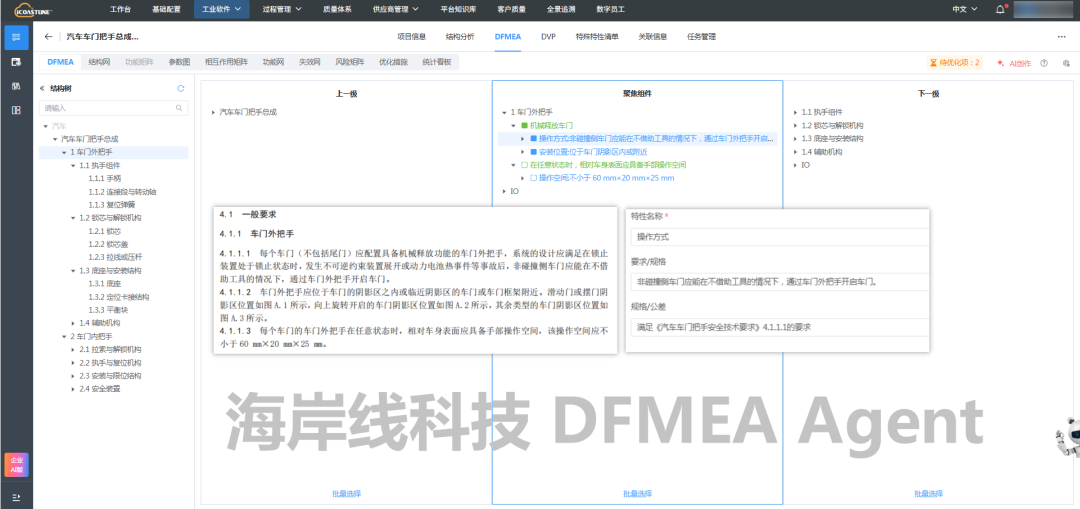Click the back arrow beside 汽车车门把手总成

pos(49,36)
